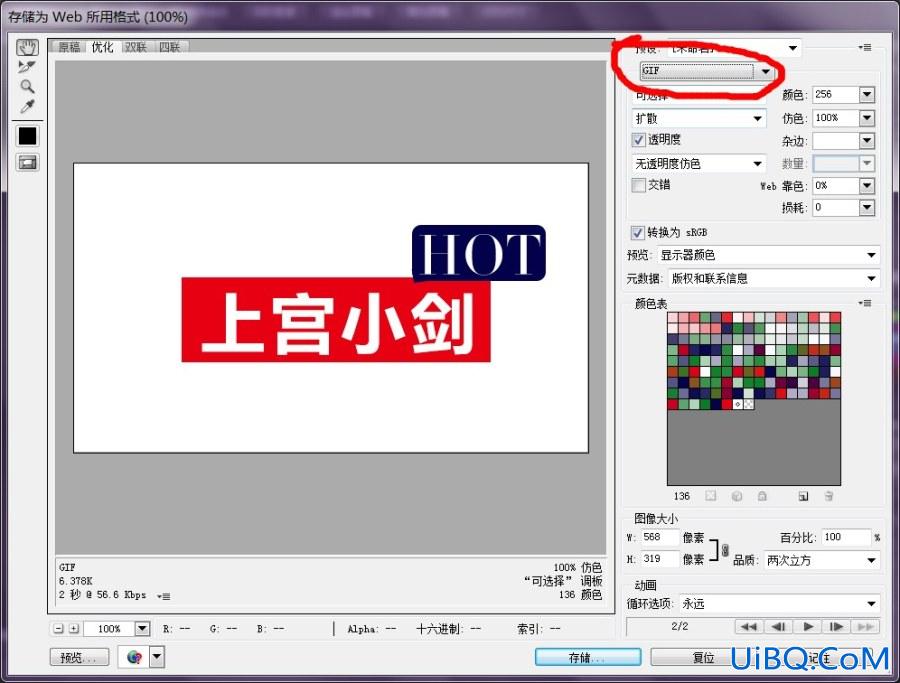The width and height of the screenshot is (900, 683).
Task: Map selected colors to transparent icon
Action: (x=711, y=496)
